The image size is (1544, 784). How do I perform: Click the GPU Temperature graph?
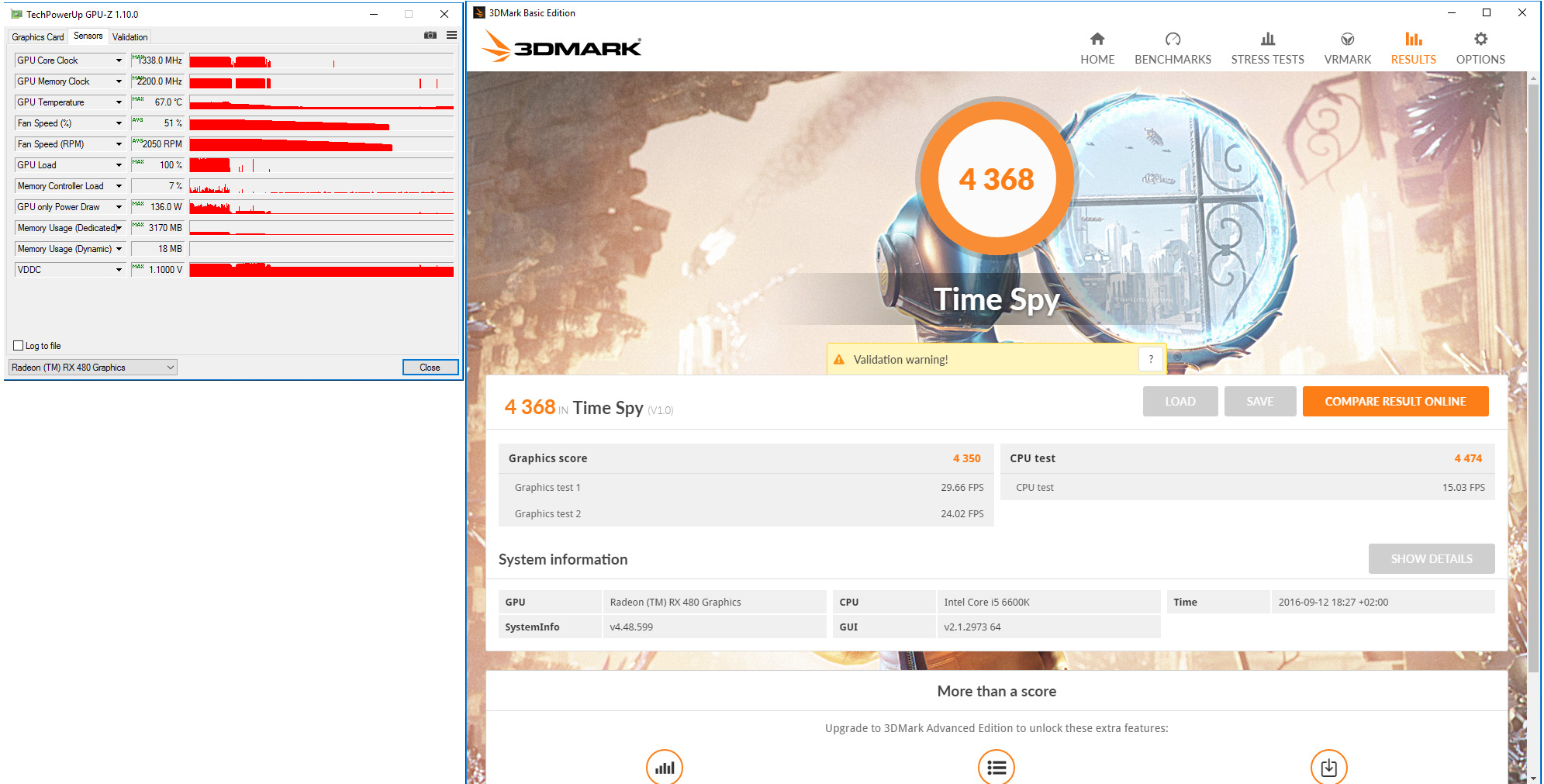[x=321, y=102]
